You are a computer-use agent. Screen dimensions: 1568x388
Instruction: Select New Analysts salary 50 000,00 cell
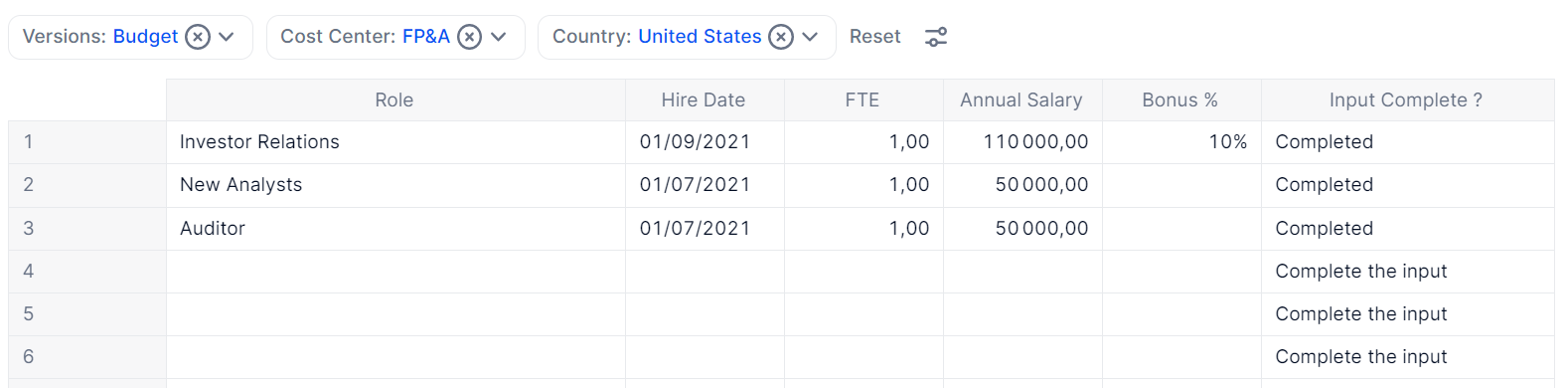click(1022, 185)
